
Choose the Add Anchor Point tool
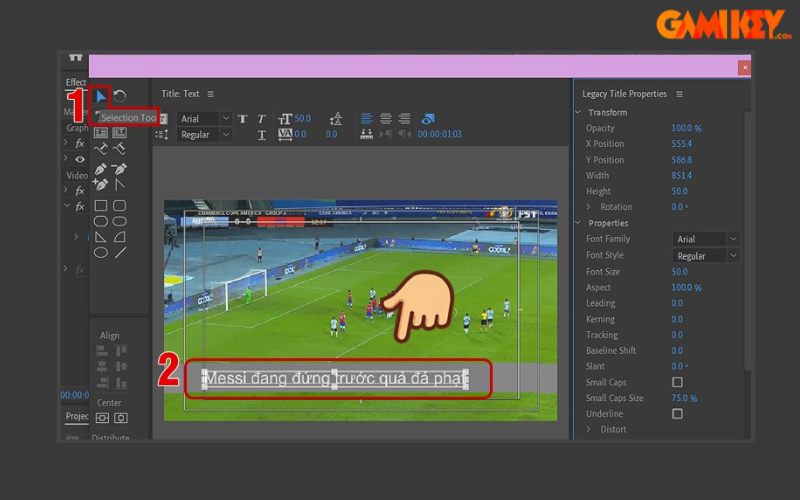pyautogui.click(x=101, y=184)
